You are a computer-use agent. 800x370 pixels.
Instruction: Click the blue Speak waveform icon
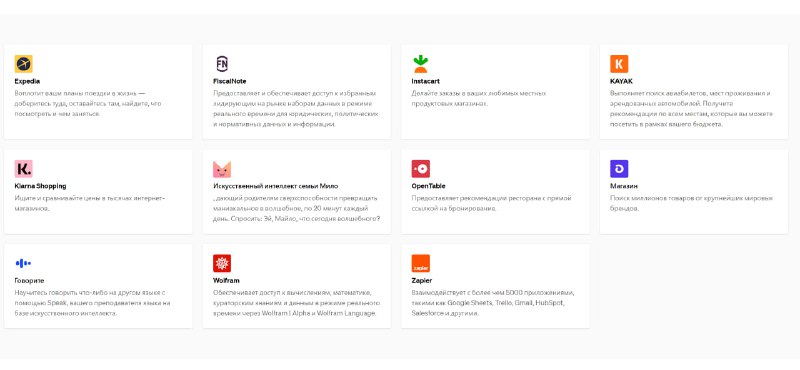[x=23, y=263]
